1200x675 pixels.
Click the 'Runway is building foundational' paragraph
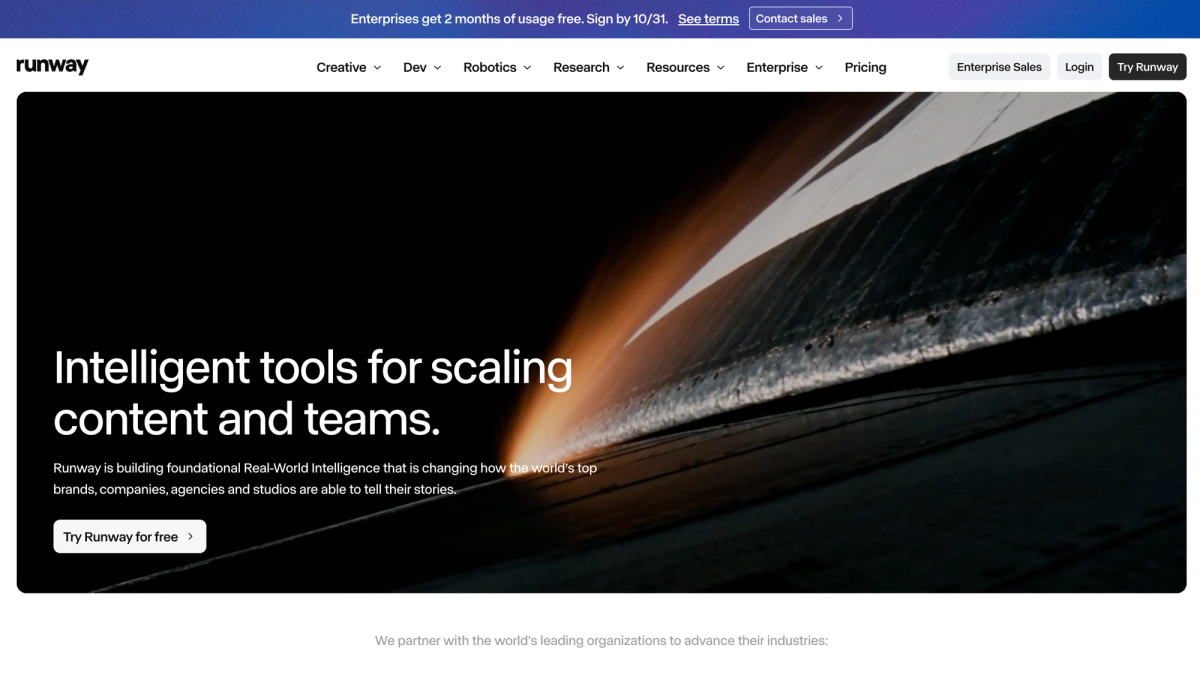pos(325,479)
